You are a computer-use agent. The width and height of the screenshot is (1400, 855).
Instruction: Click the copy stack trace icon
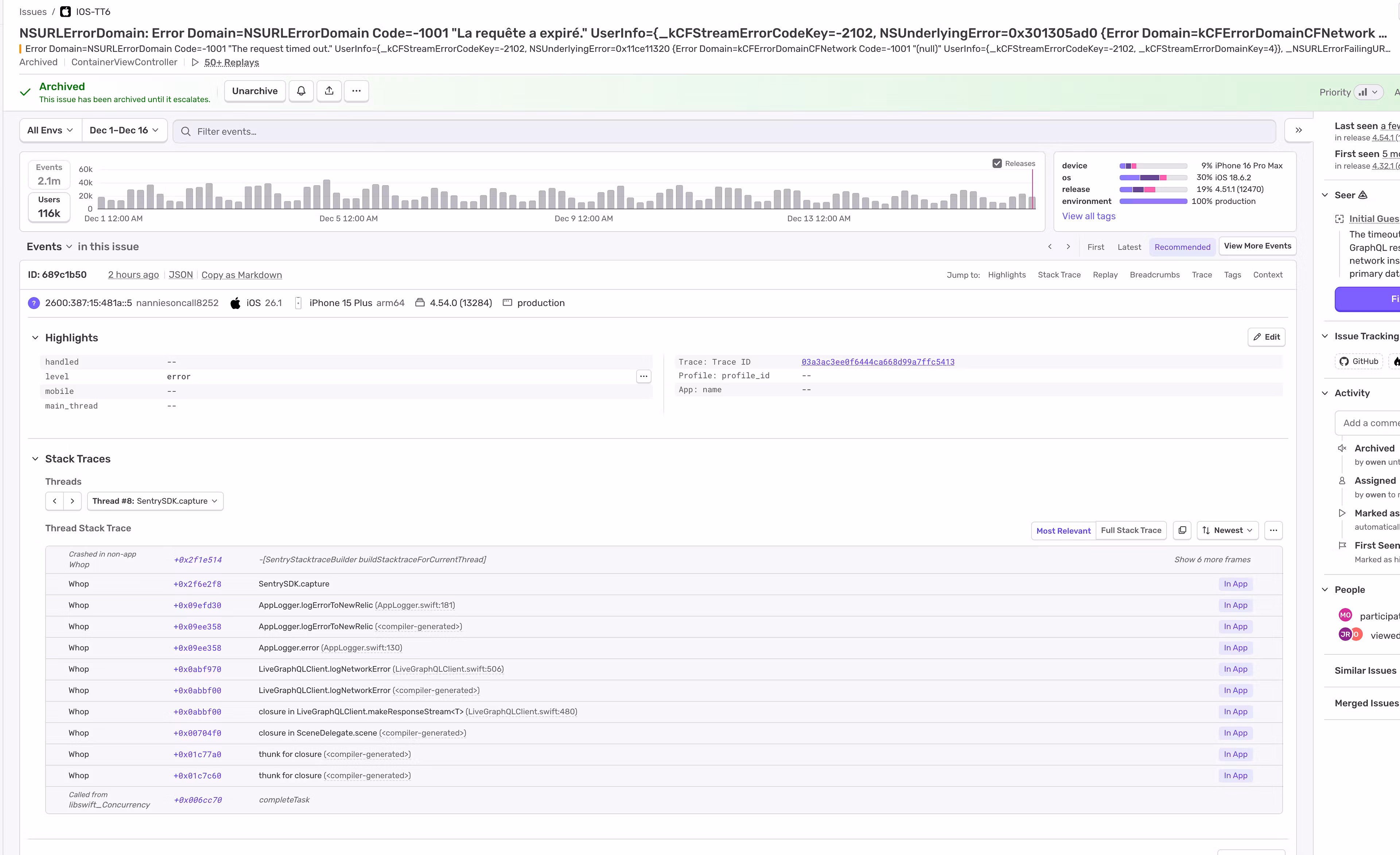[1182, 530]
